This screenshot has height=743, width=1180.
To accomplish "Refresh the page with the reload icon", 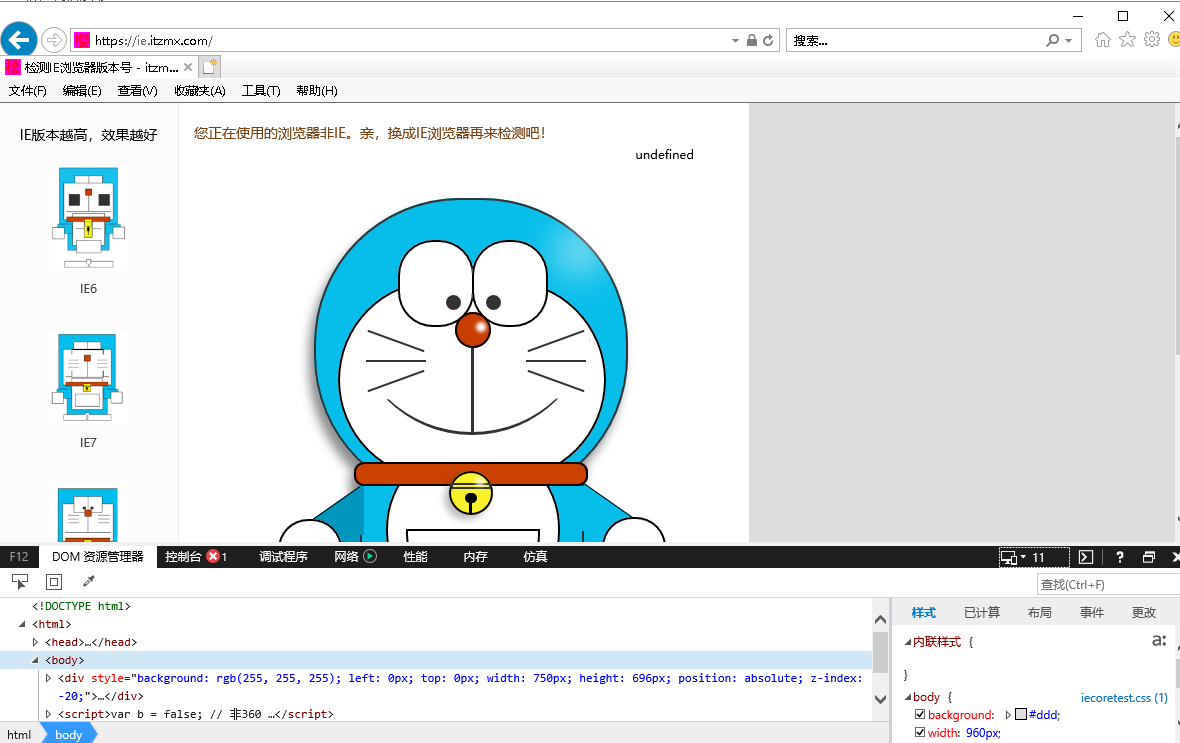I will (x=768, y=41).
